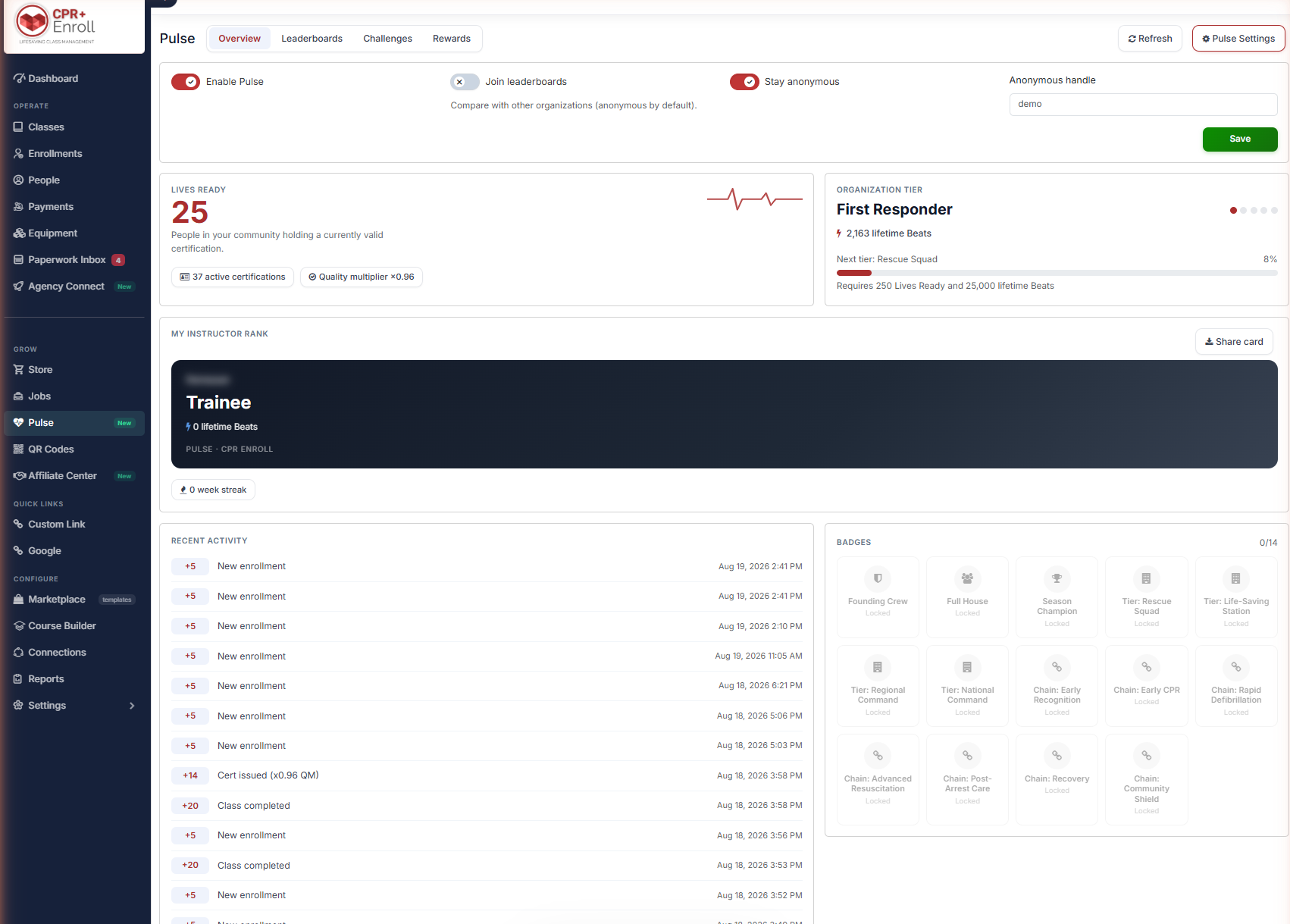Click the 0 week streak chip
The height and width of the screenshot is (924, 1290).
point(213,490)
